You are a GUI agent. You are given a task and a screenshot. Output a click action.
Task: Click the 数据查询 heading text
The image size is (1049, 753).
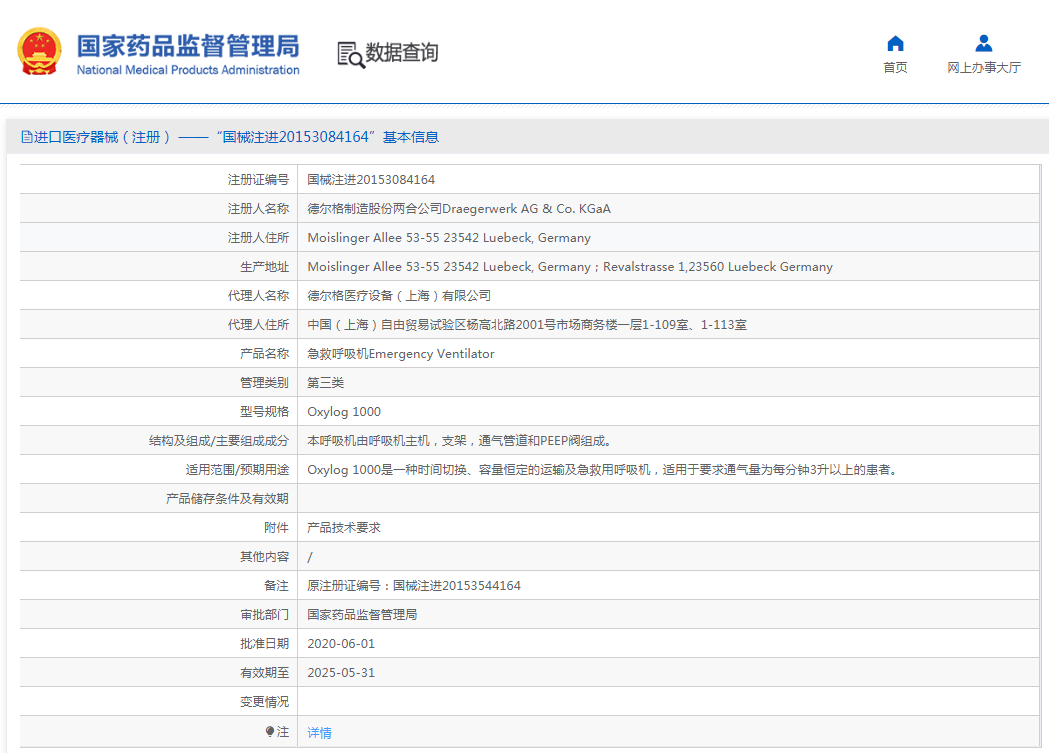401,53
